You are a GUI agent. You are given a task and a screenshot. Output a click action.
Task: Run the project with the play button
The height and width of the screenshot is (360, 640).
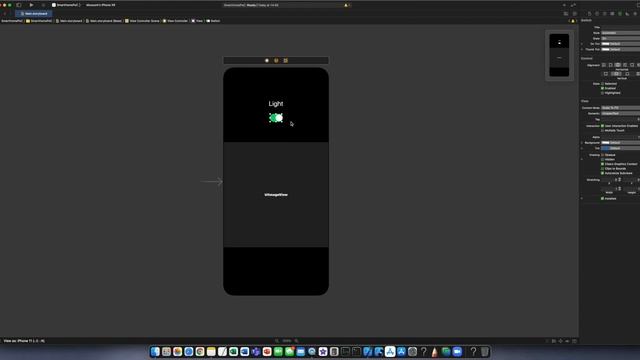[x=31, y=5]
